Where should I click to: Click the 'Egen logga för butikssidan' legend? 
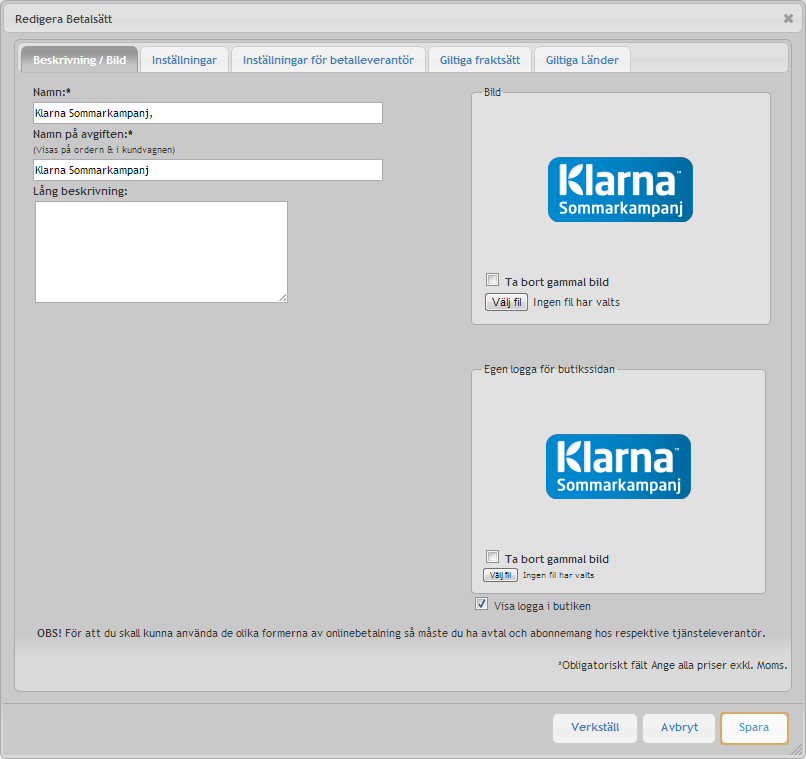coord(549,369)
